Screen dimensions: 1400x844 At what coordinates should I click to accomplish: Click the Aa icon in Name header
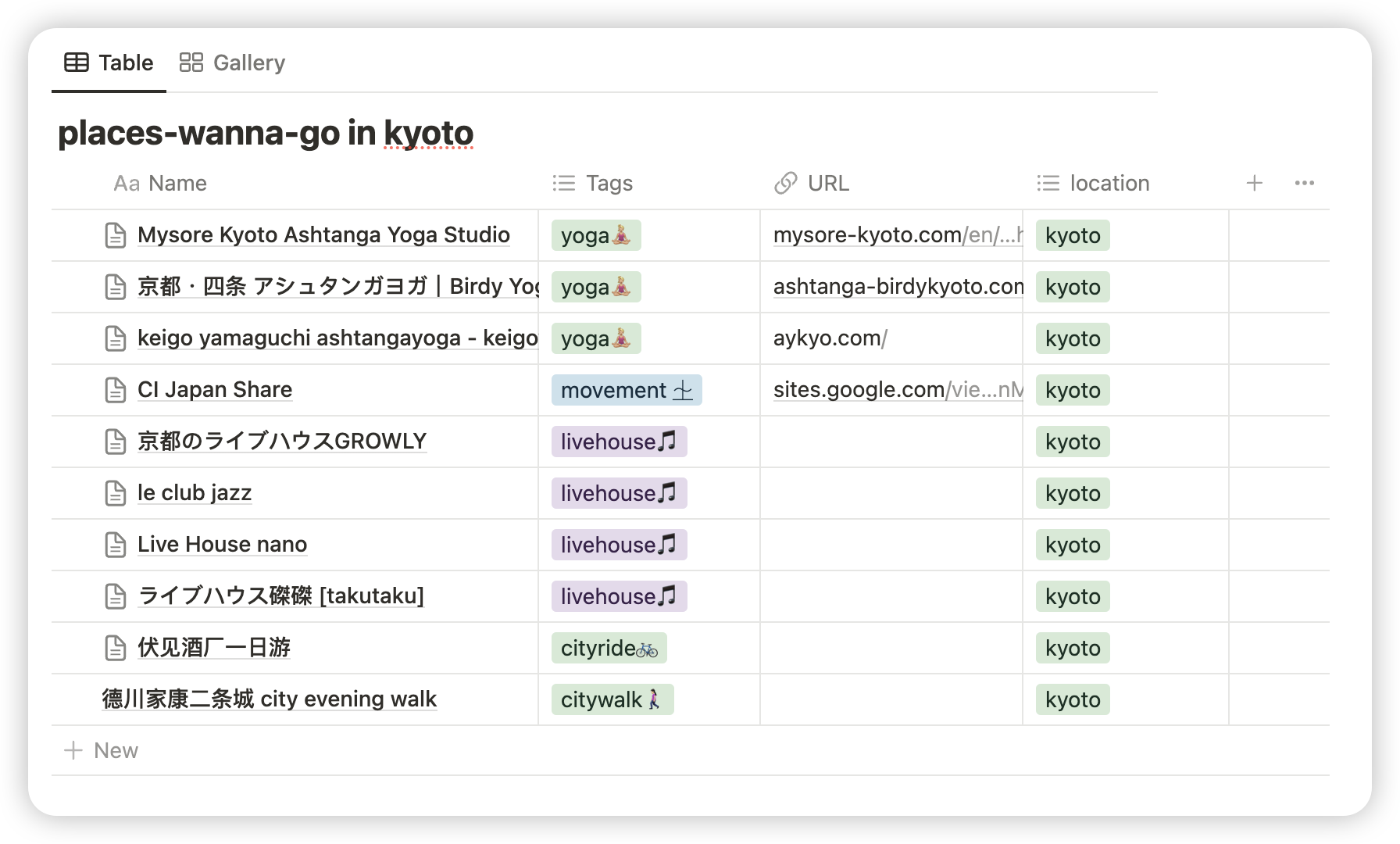(127, 184)
